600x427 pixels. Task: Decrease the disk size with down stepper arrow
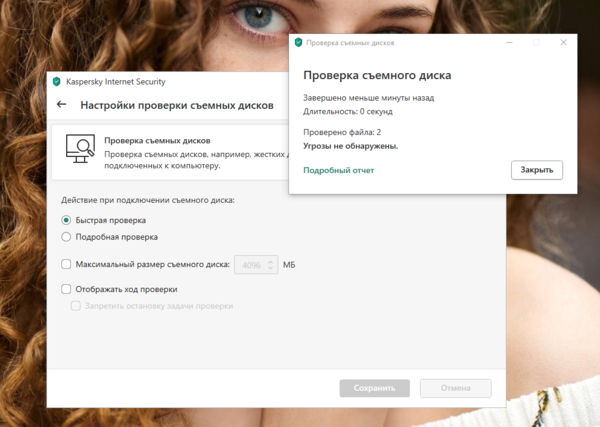[270, 268]
